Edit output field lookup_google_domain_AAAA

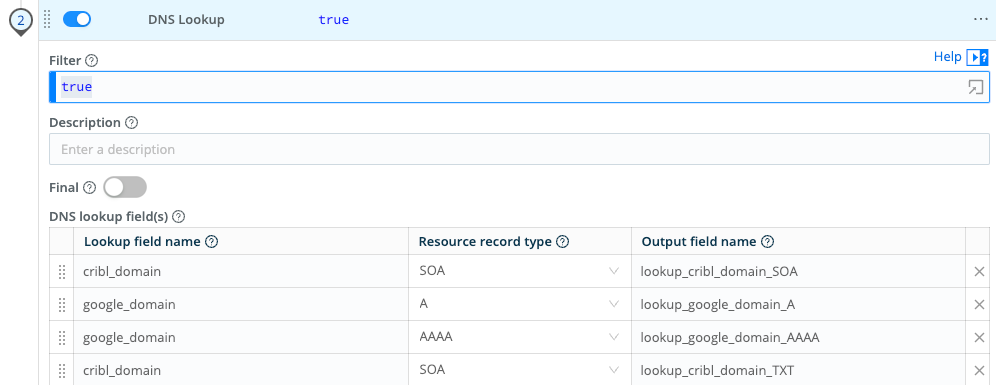coord(798,337)
